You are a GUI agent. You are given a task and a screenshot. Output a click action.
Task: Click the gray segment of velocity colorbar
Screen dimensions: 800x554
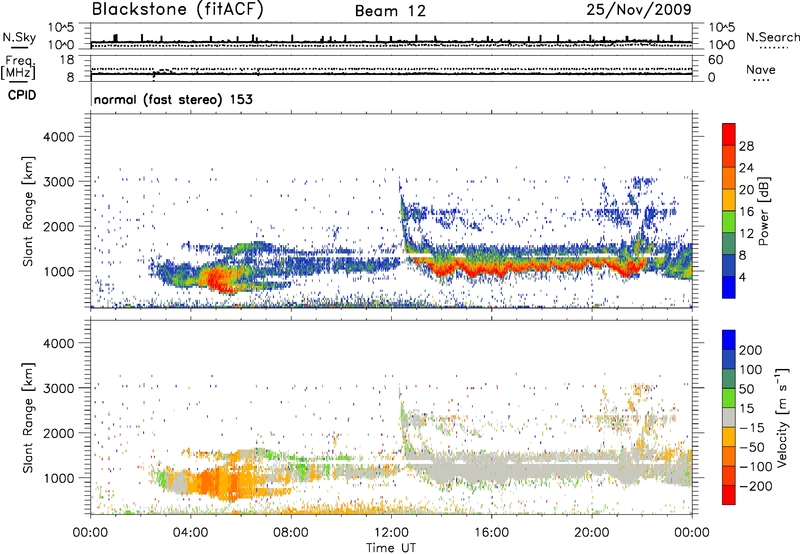[729, 417]
